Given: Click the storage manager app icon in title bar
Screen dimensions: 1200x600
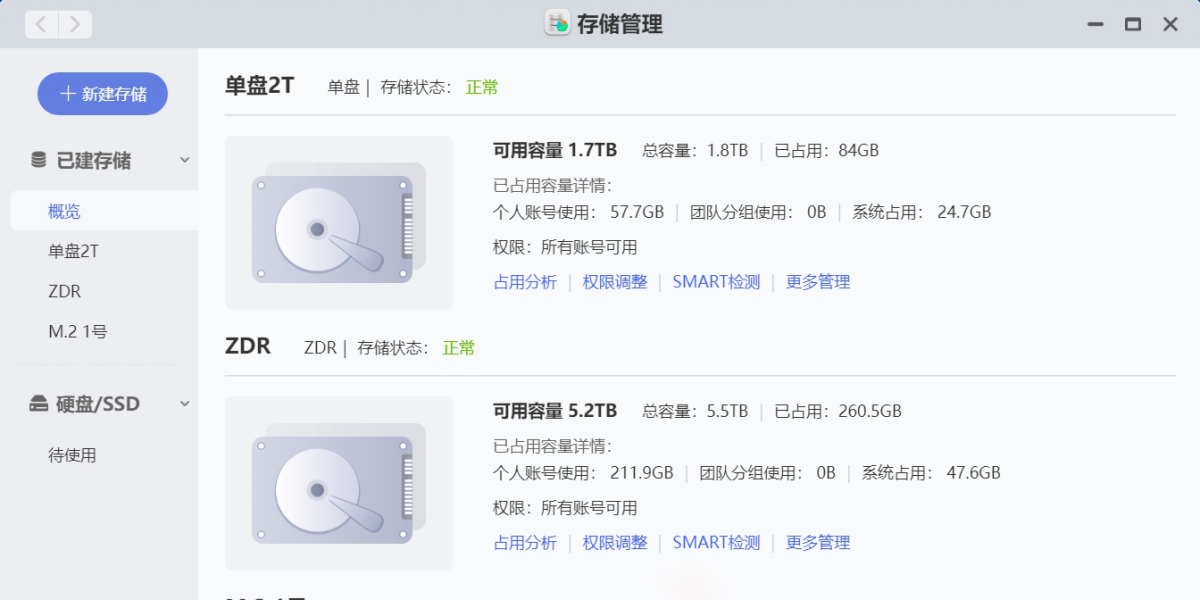Looking at the screenshot, I should (557, 24).
